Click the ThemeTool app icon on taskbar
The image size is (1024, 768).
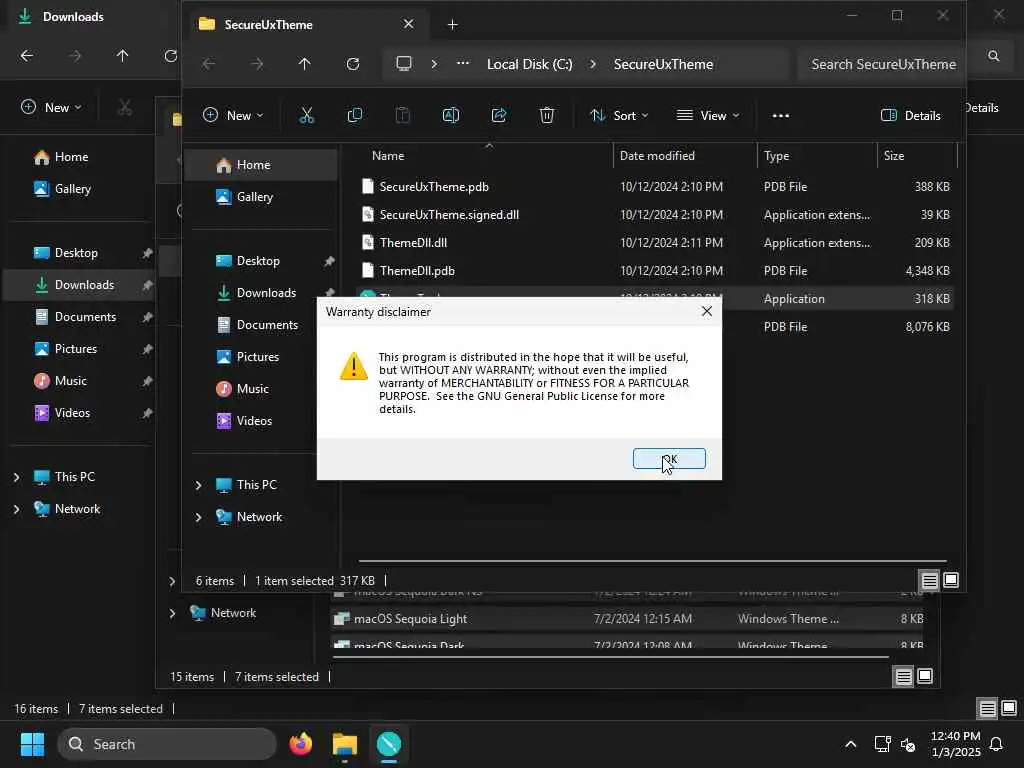point(389,744)
